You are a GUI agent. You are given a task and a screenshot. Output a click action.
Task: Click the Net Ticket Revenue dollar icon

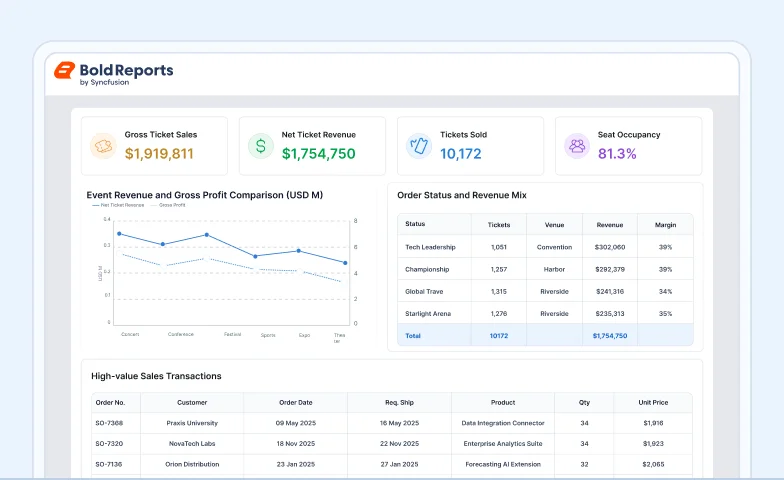tap(261, 146)
